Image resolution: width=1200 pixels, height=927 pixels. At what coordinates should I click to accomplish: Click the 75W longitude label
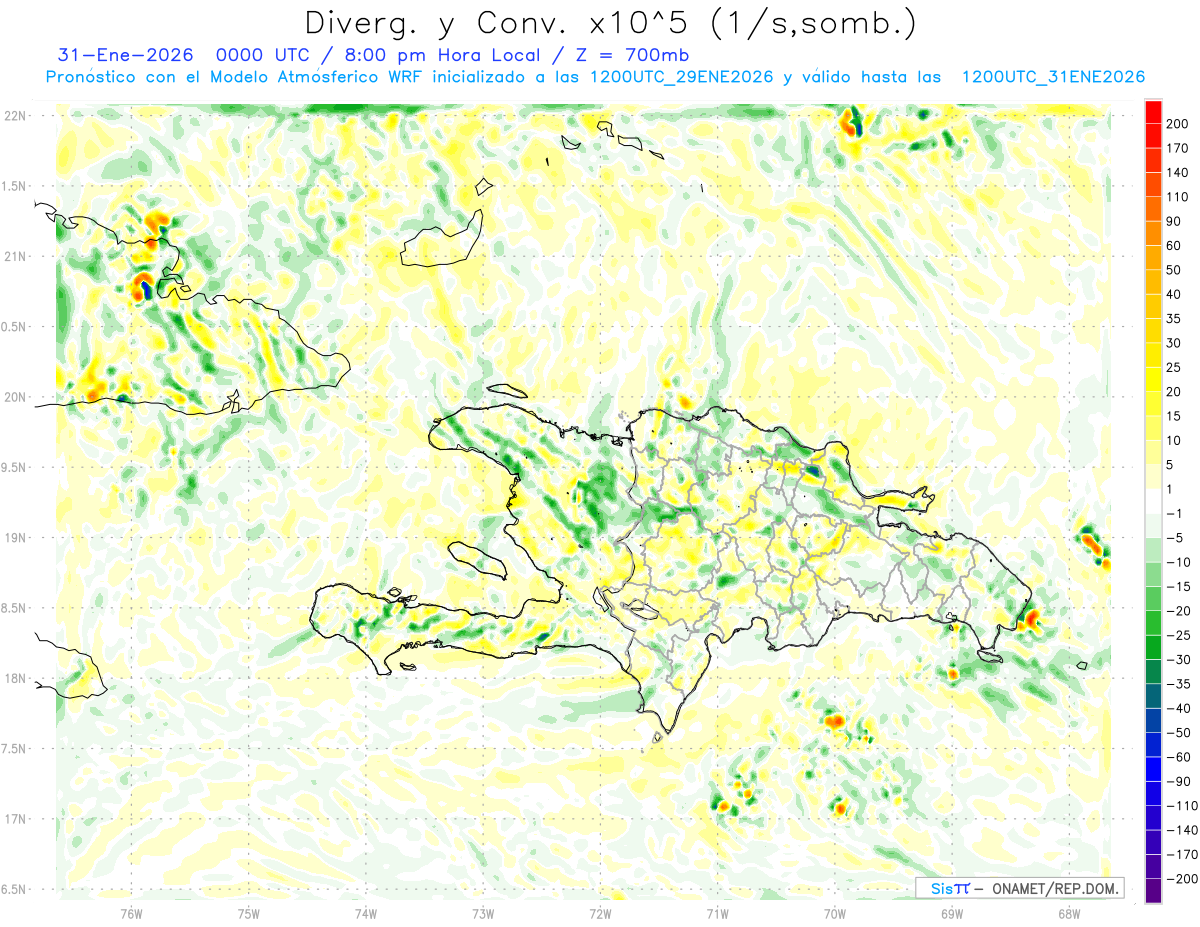pos(248,912)
